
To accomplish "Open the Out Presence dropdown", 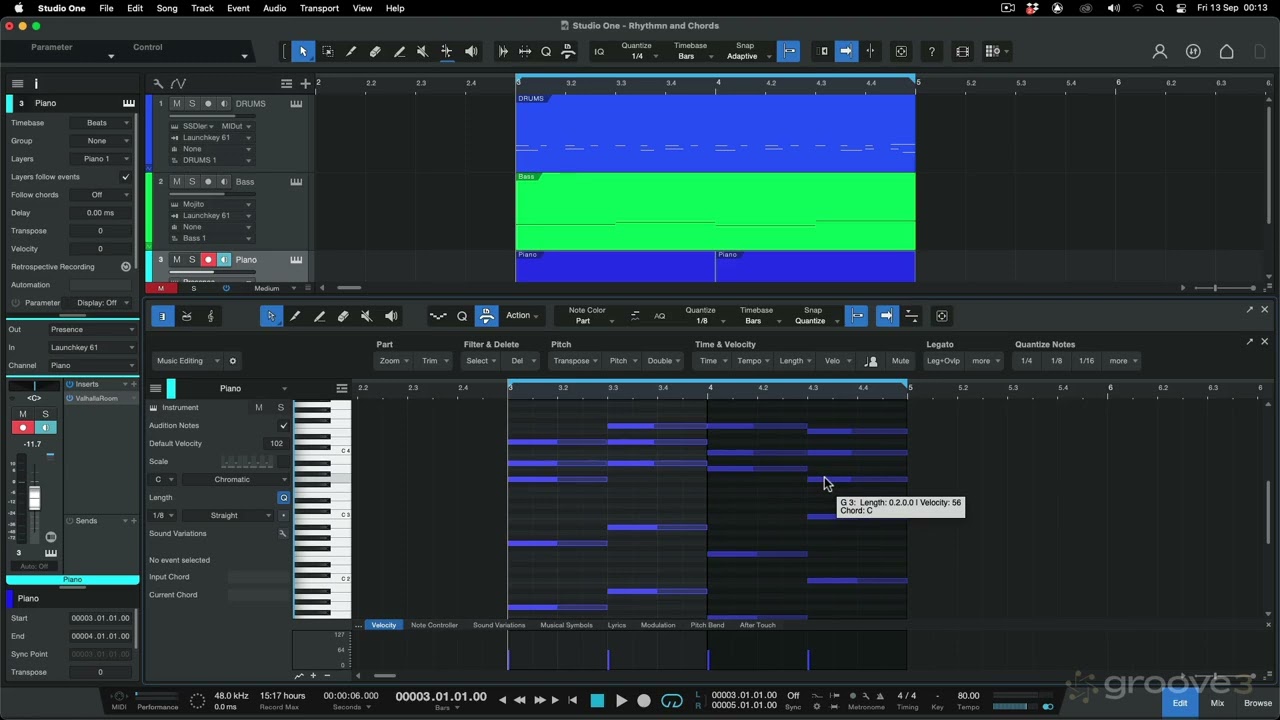I will (x=93, y=330).
